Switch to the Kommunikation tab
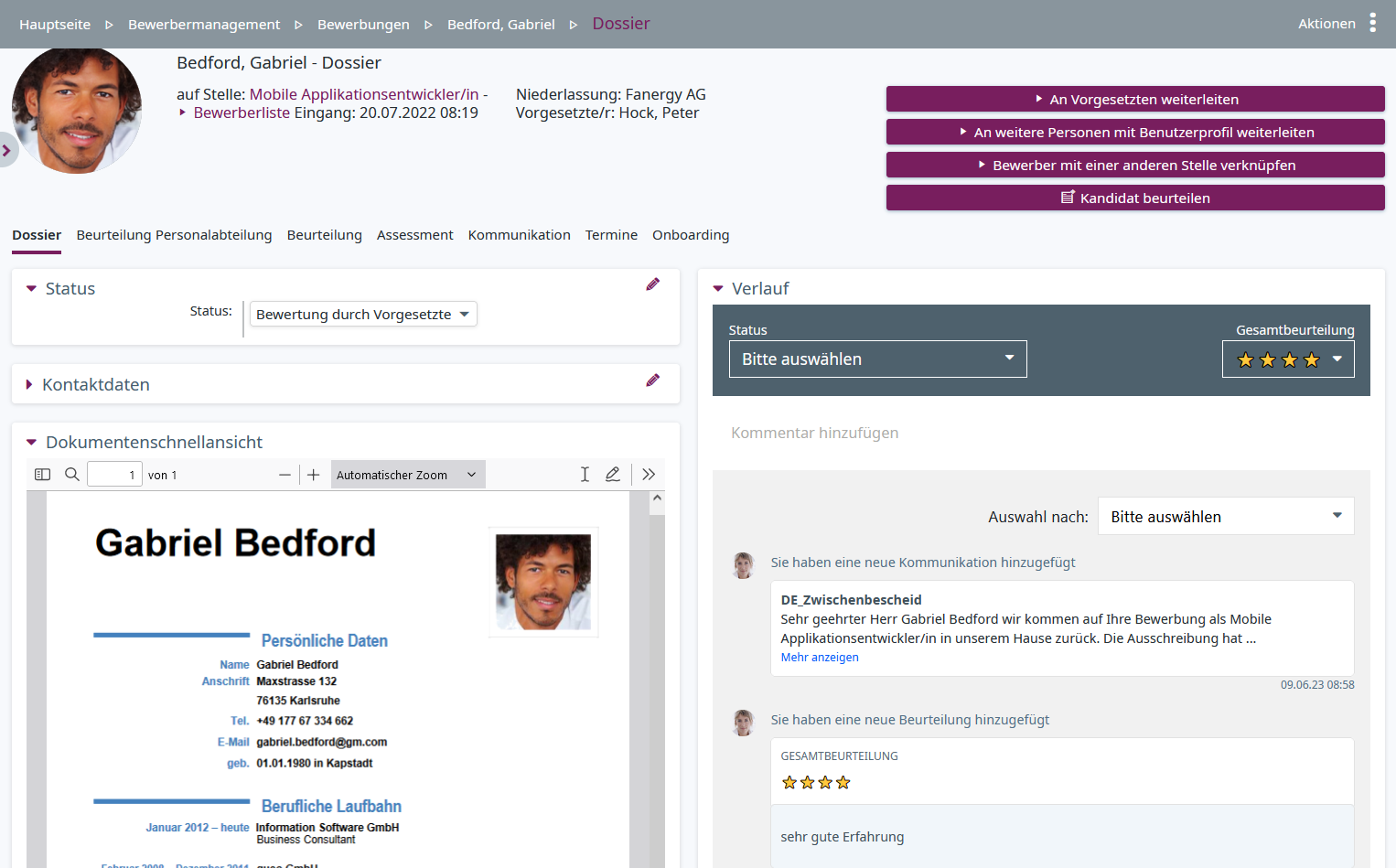1396x868 pixels. point(519,235)
